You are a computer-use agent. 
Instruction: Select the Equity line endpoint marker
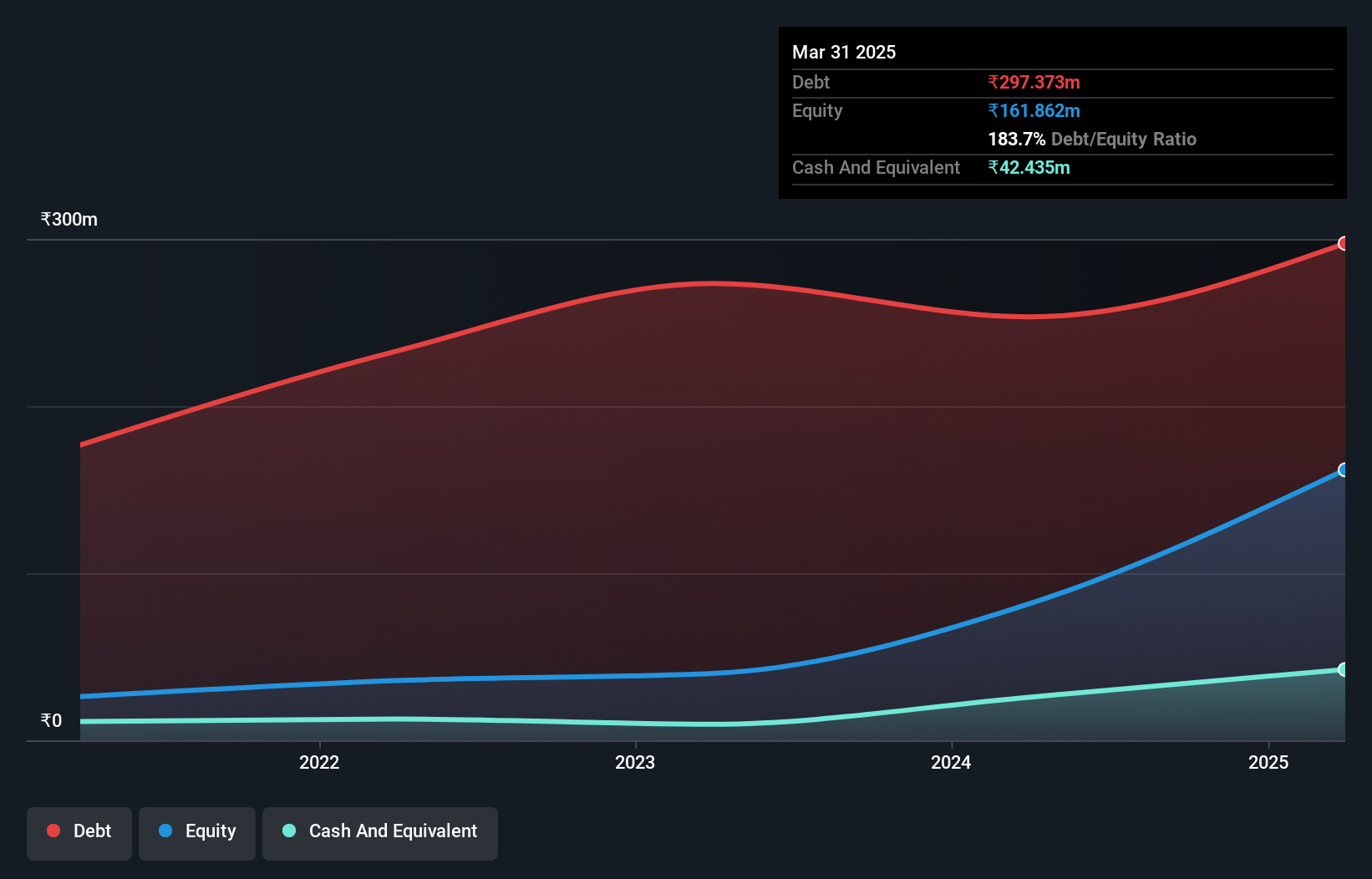click(x=1343, y=470)
